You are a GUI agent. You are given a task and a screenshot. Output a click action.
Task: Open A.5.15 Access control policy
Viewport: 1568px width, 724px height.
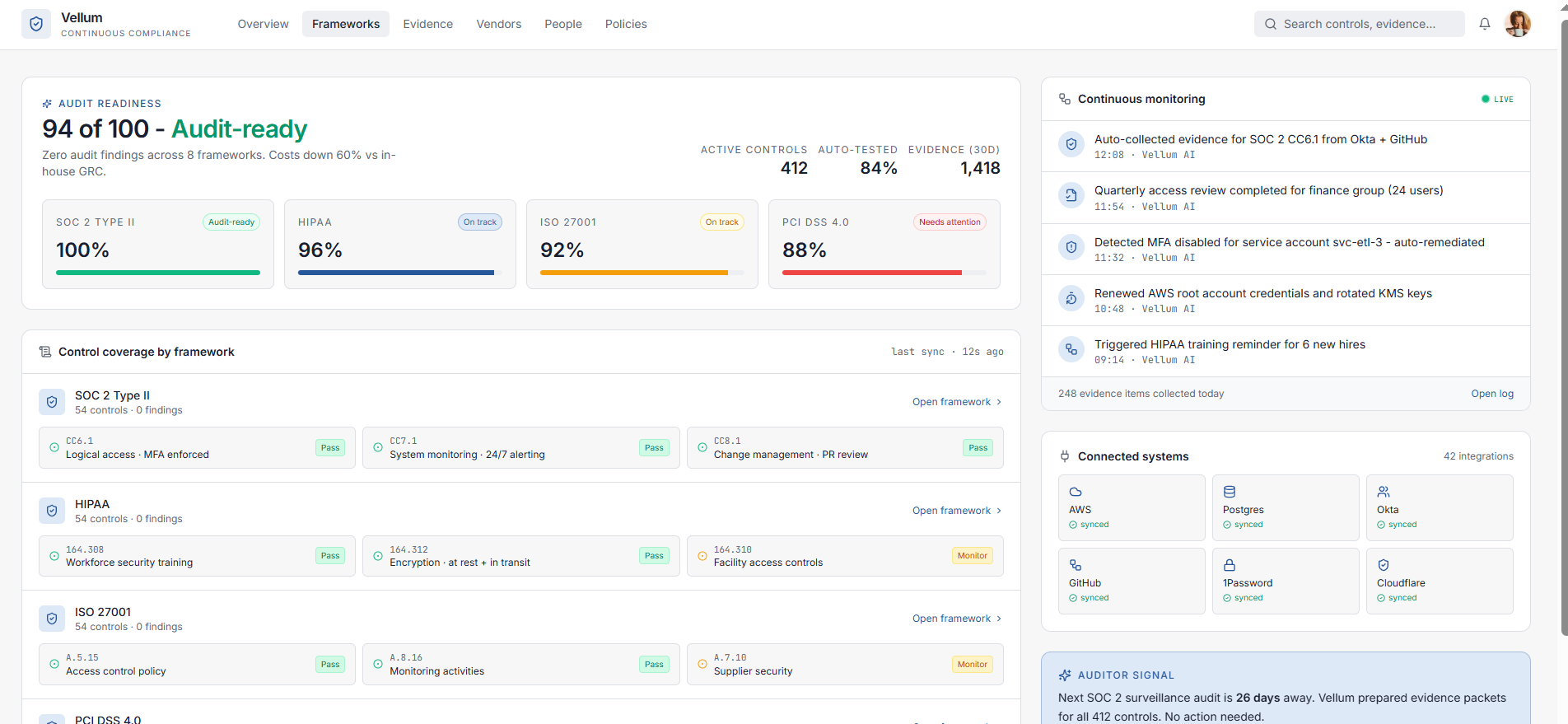[x=197, y=665]
